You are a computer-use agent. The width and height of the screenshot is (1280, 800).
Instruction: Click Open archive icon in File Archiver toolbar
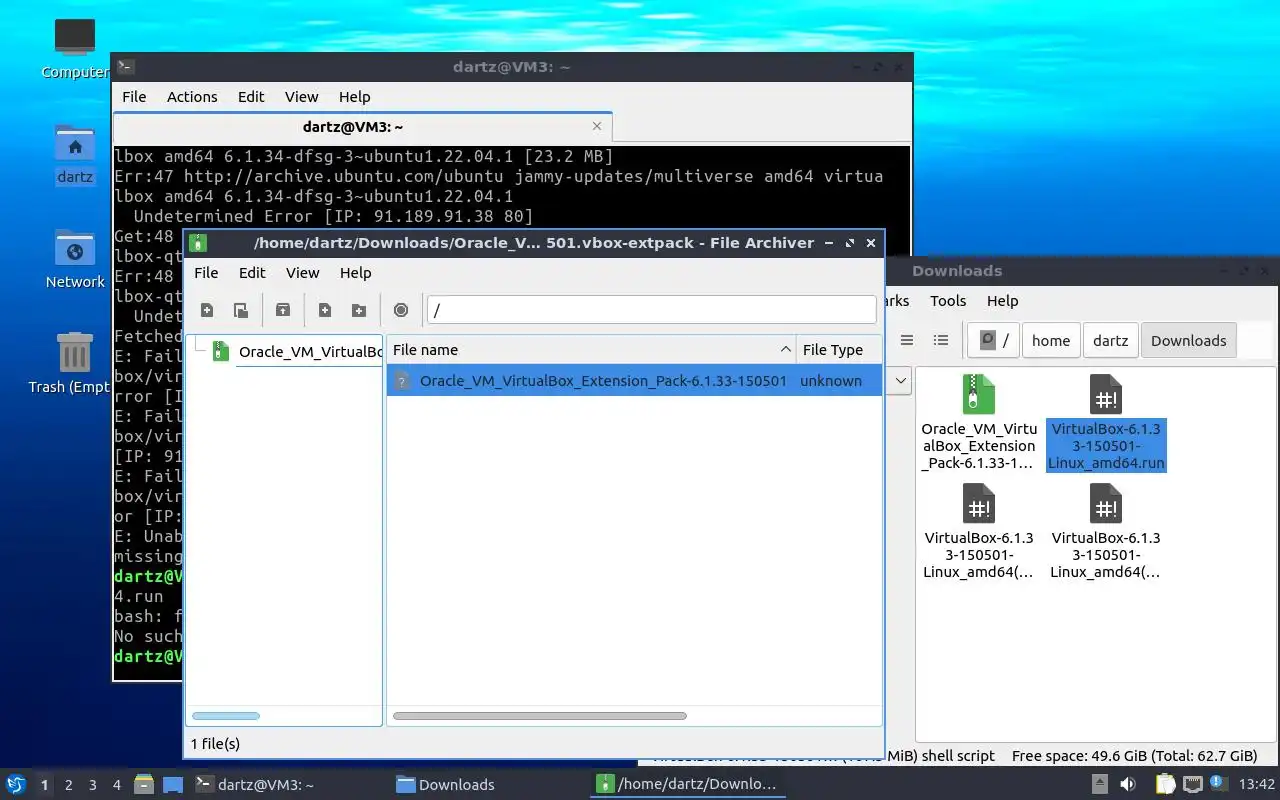click(x=241, y=310)
